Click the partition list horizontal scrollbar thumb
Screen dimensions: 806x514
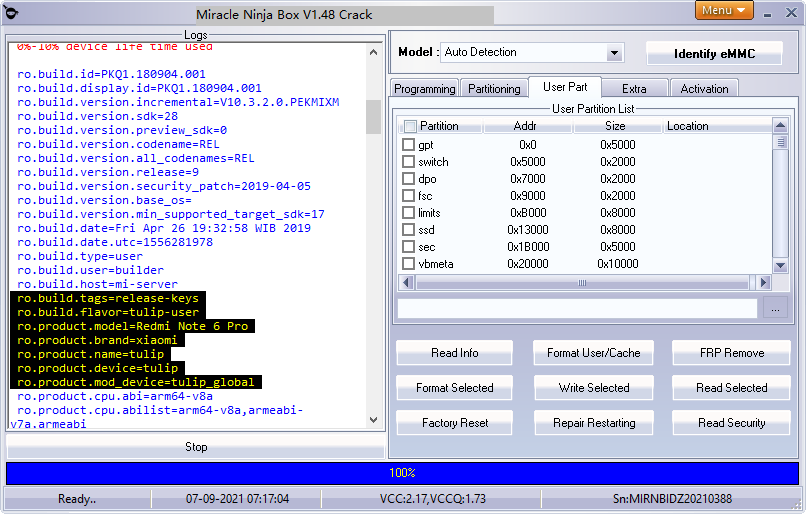[582, 283]
